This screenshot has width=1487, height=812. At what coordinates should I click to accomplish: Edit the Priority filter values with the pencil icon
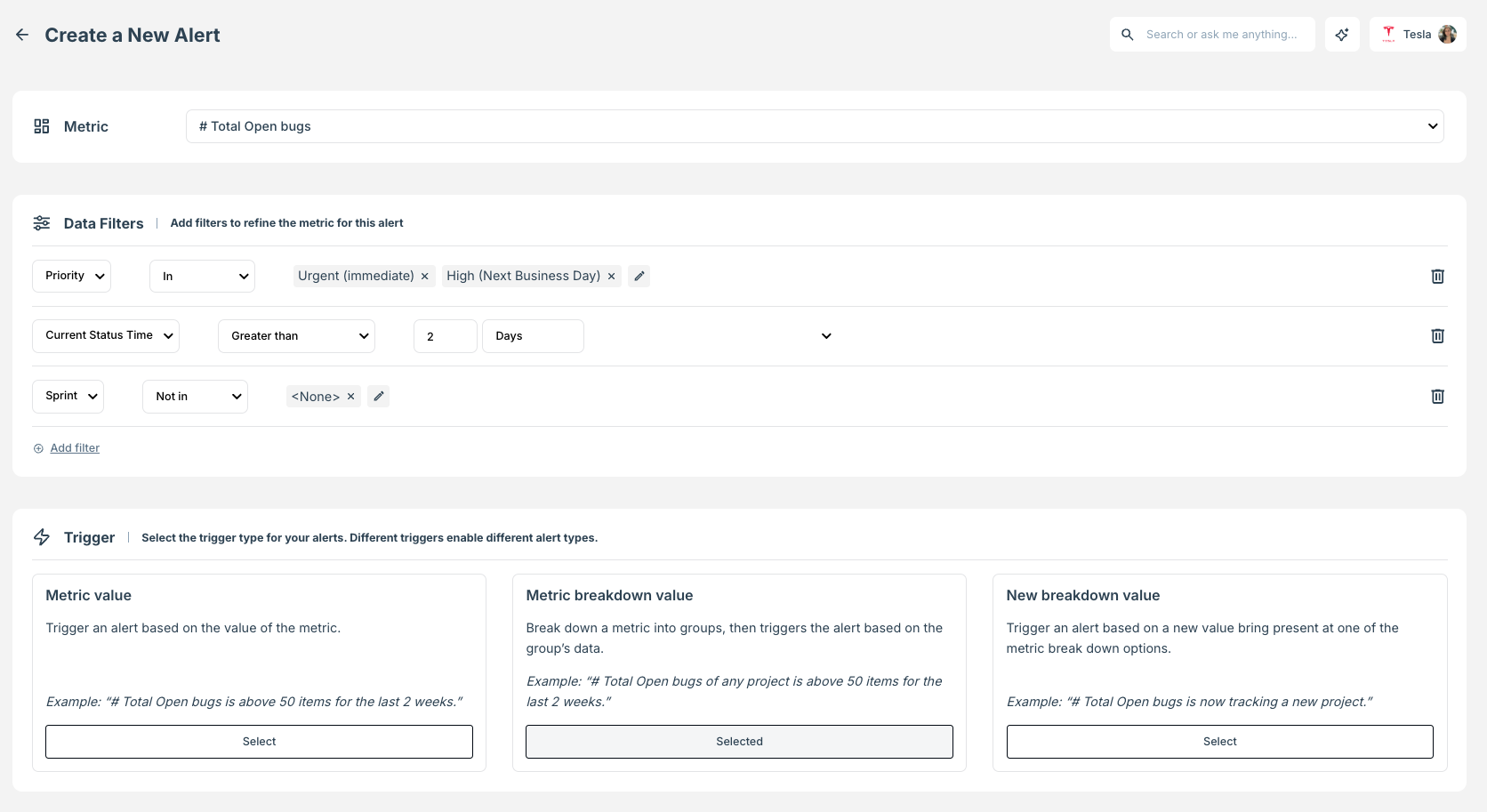click(639, 276)
